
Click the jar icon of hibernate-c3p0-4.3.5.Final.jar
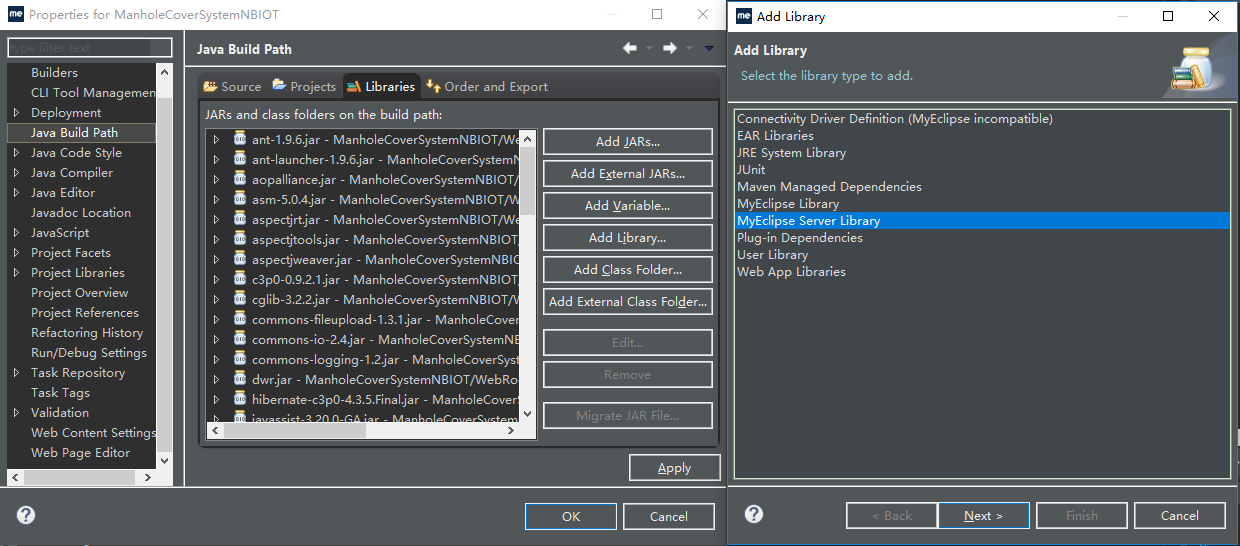240,399
